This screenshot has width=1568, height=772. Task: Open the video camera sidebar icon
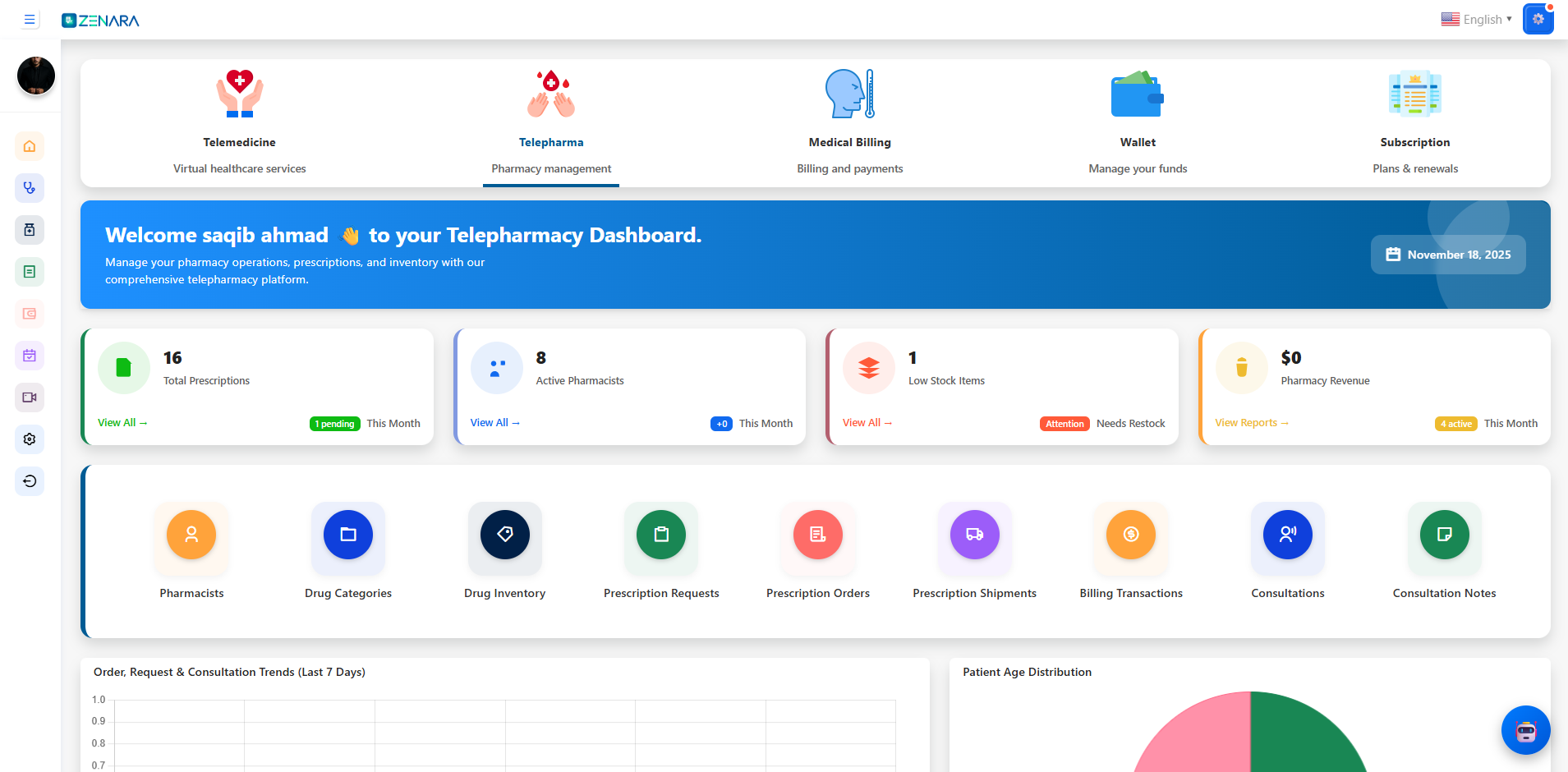(x=30, y=397)
